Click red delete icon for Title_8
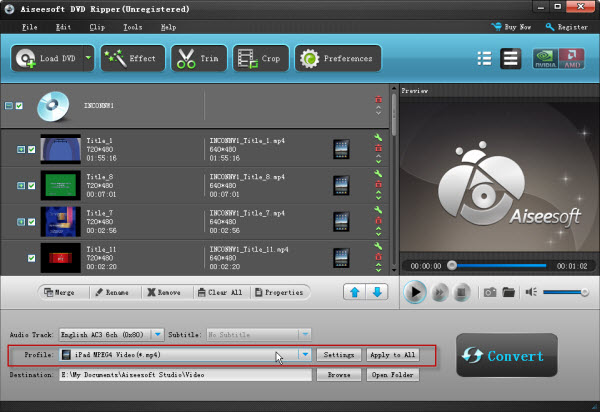The height and width of the screenshot is (412, 600). (x=378, y=184)
